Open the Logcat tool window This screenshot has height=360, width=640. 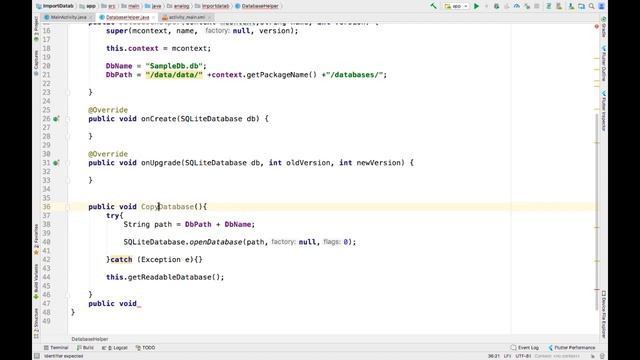coord(115,348)
